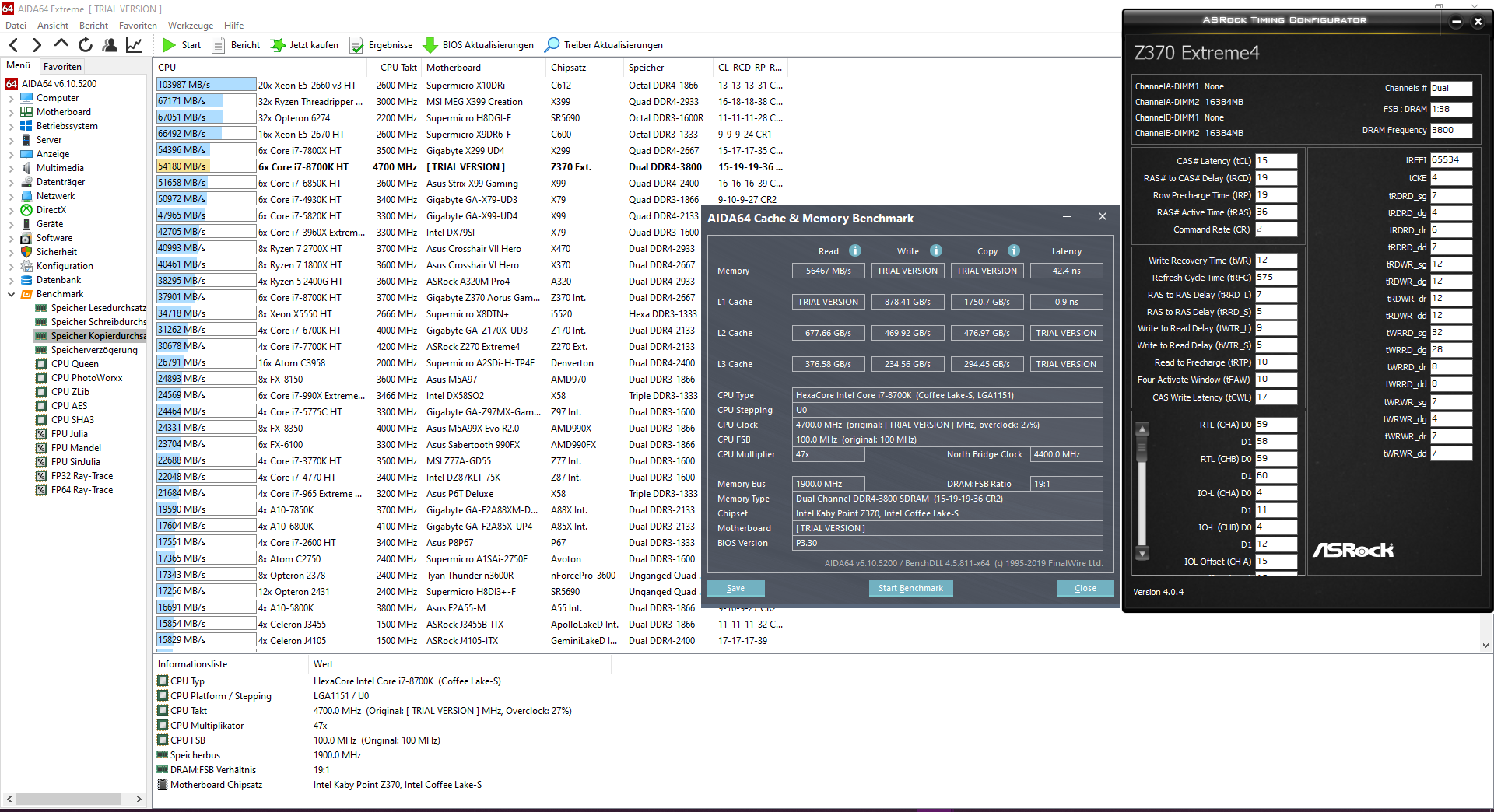
Task: Open the Werkzeuge menu
Action: (x=191, y=26)
